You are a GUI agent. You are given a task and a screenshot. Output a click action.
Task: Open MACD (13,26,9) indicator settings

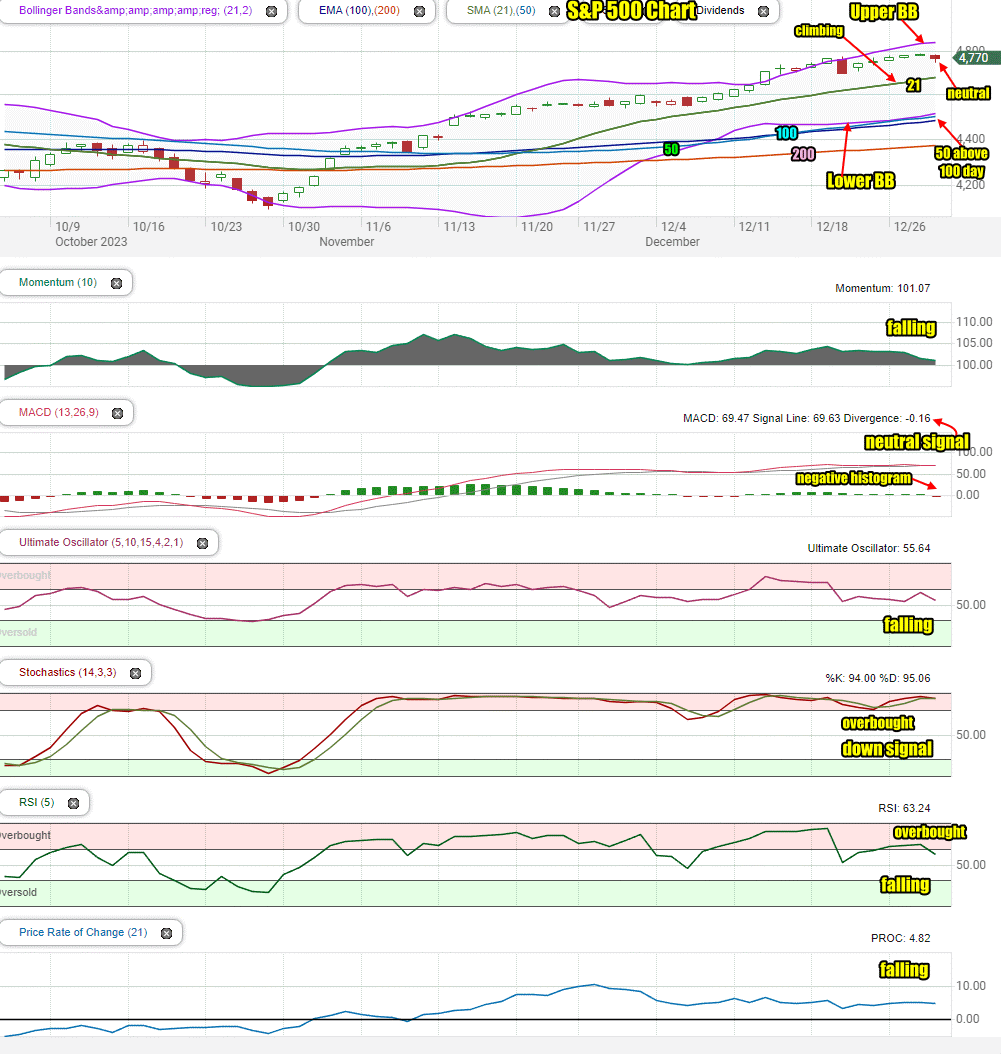(x=58, y=412)
